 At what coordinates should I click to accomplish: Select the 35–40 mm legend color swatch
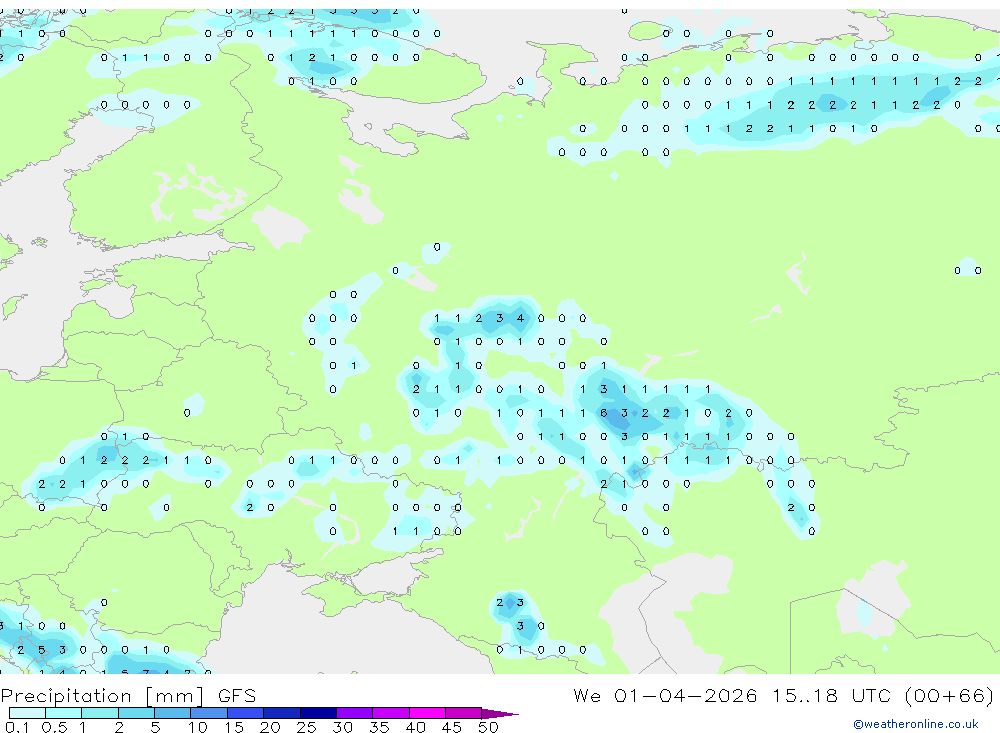click(x=391, y=713)
